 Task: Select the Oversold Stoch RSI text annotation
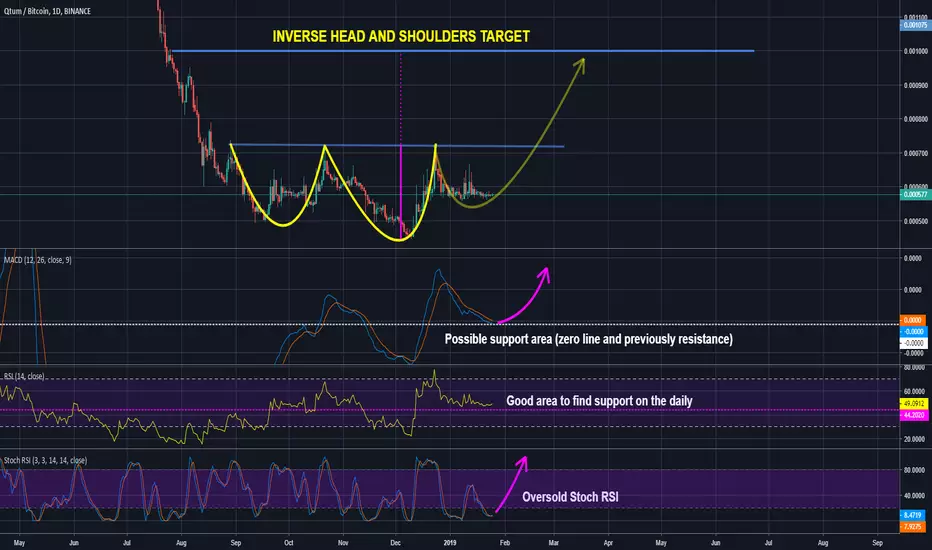[570, 497]
